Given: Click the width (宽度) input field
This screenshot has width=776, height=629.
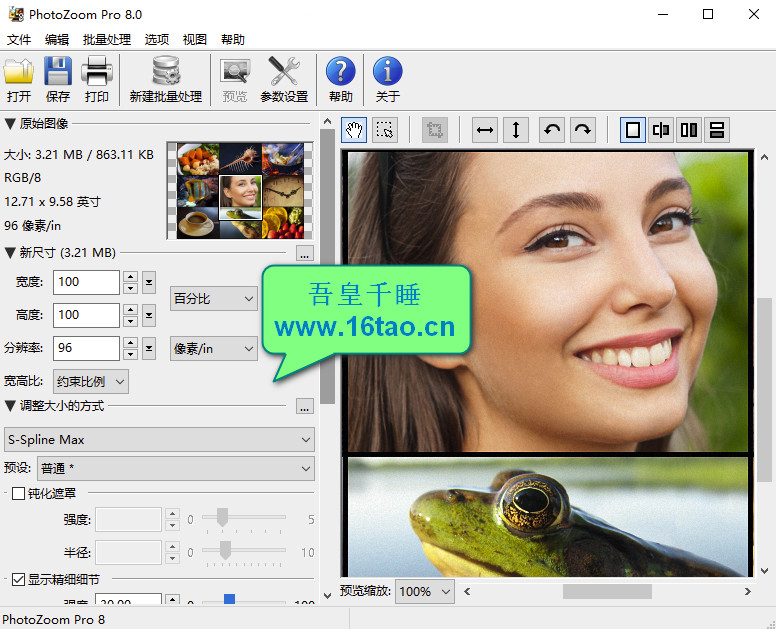Looking at the screenshot, I should click(x=86, y=282).
